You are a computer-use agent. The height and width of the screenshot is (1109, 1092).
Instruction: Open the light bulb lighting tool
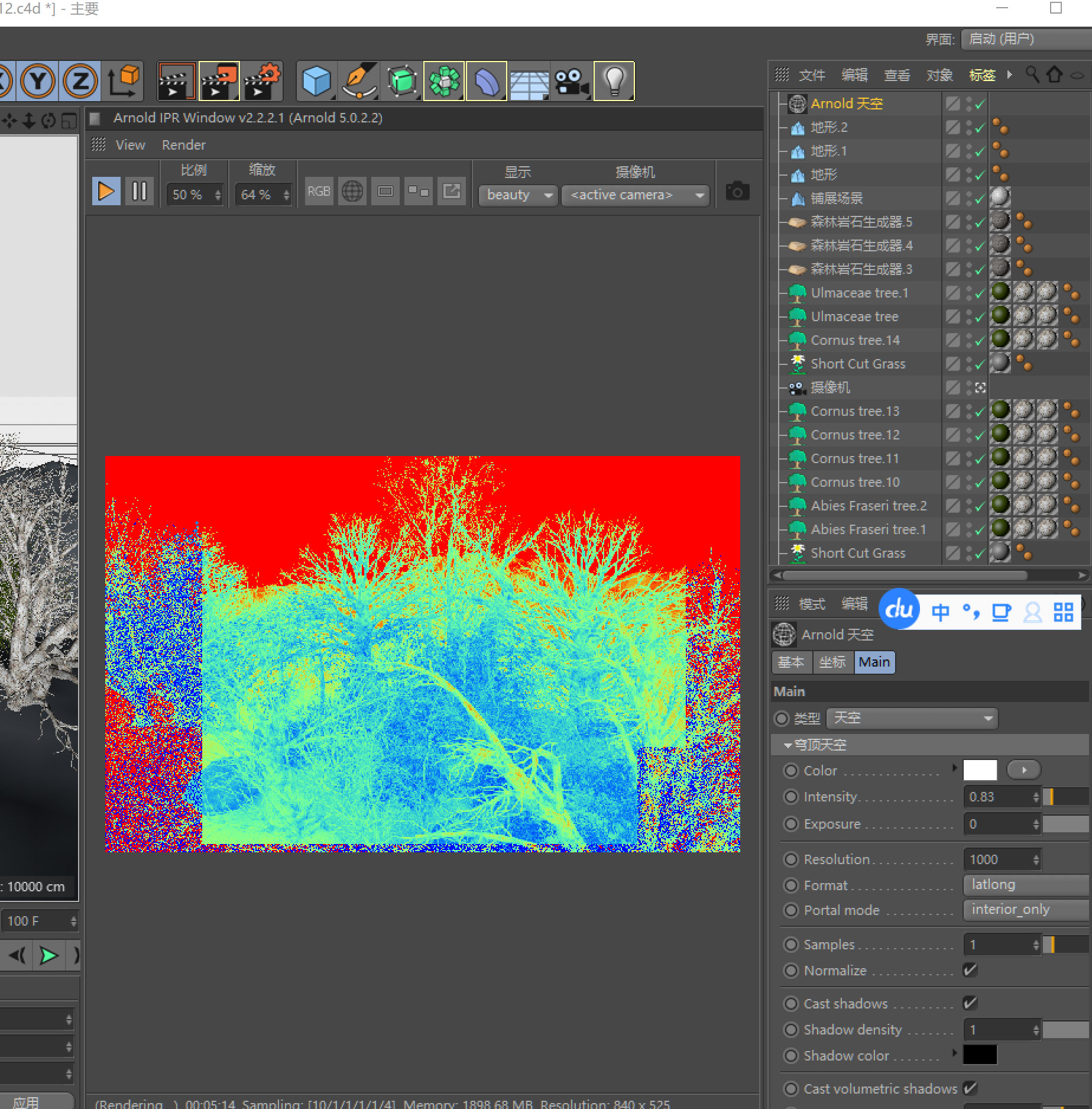pos(614,81)
